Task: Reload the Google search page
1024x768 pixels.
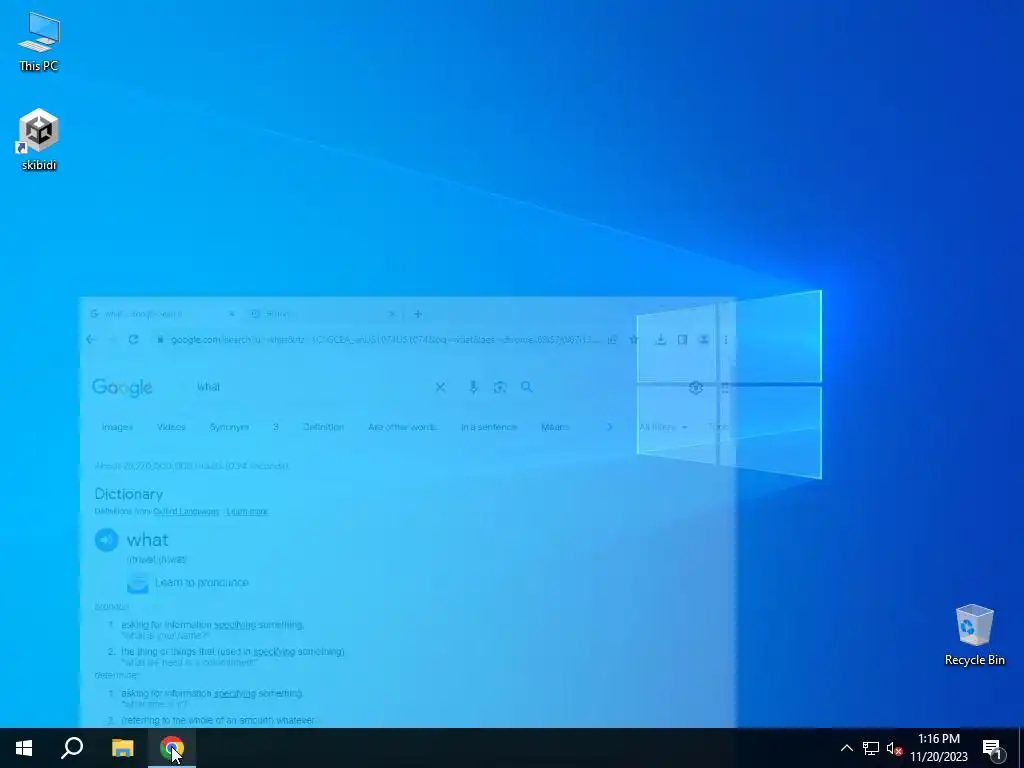Action: tap(133, 340)
